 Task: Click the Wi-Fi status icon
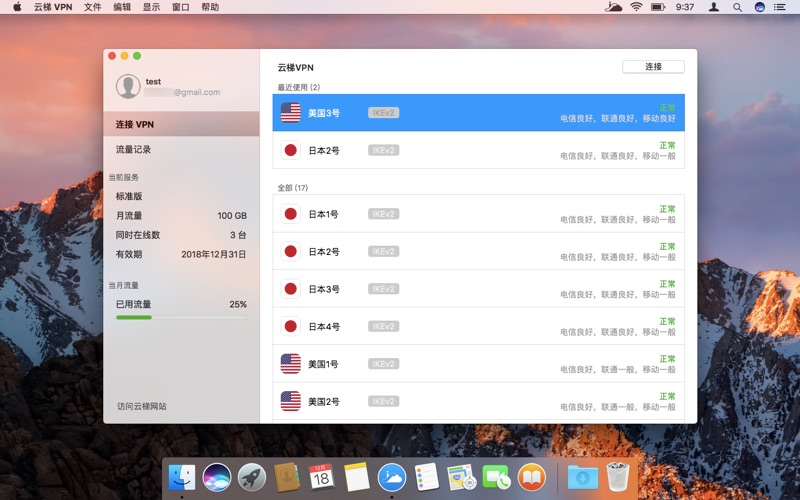[x=636, y=7]
